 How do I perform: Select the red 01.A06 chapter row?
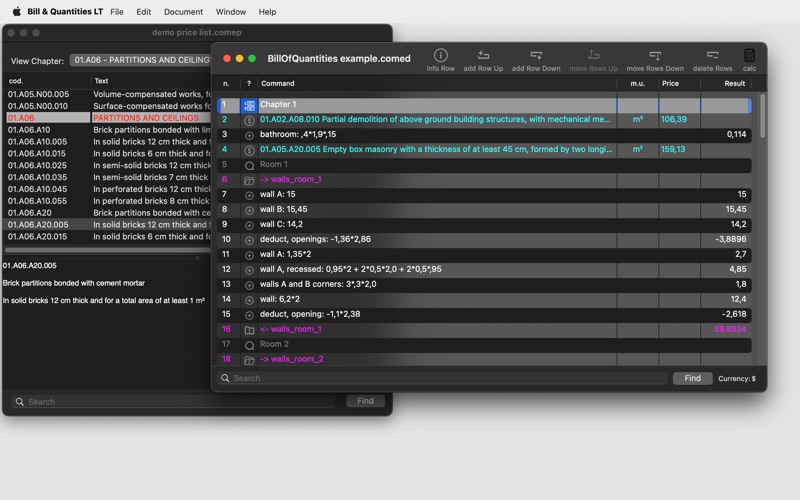click(107, 118)
